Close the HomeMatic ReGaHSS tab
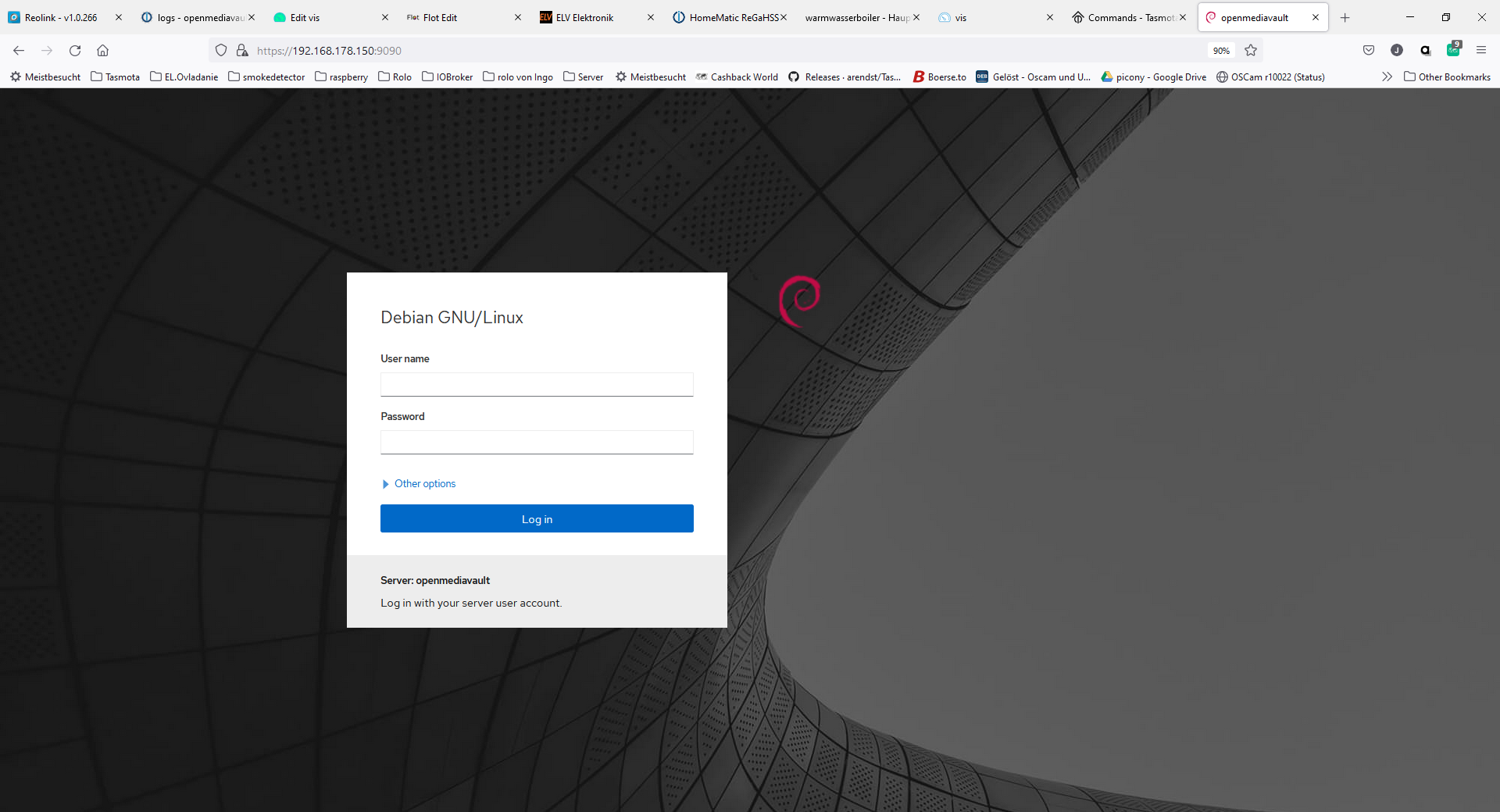The height and width of the screenshot is (812, 1500). click(784, 17)
